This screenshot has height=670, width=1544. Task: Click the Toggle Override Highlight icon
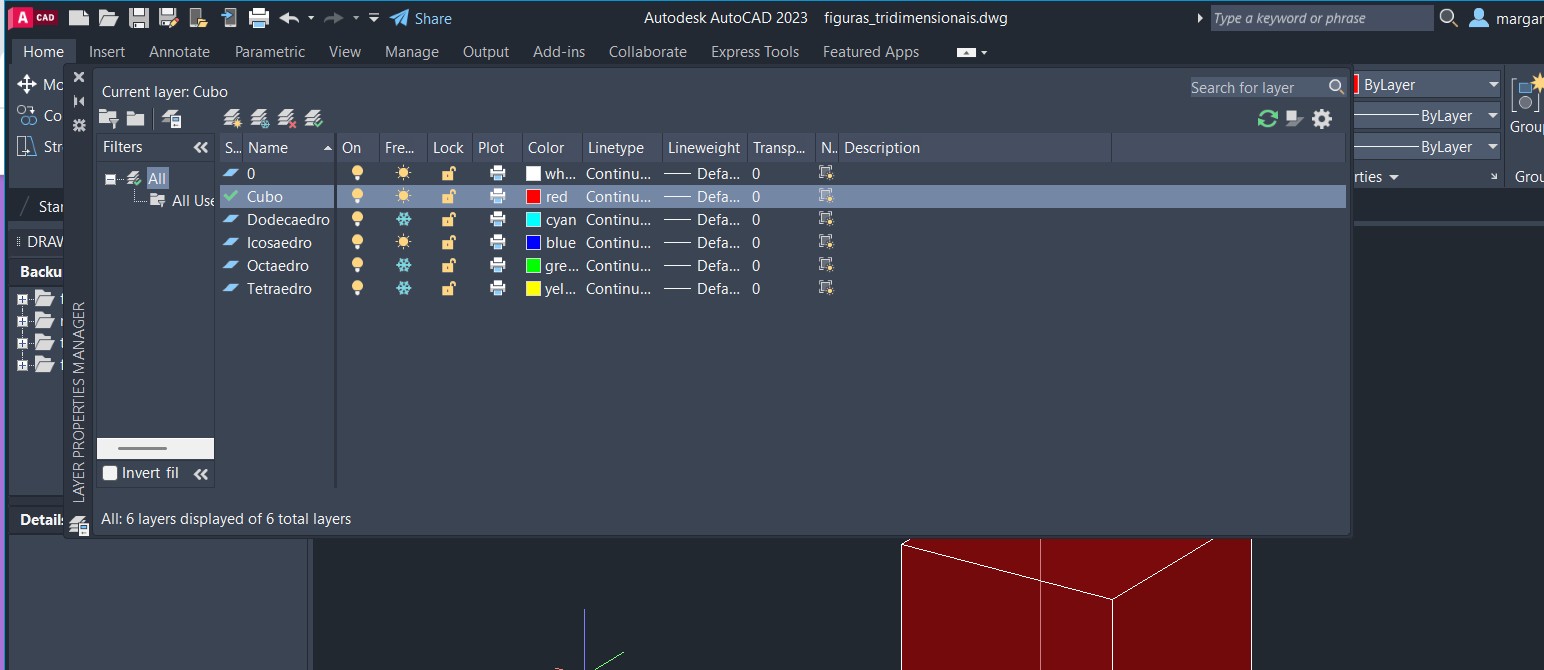[1295, 119]
